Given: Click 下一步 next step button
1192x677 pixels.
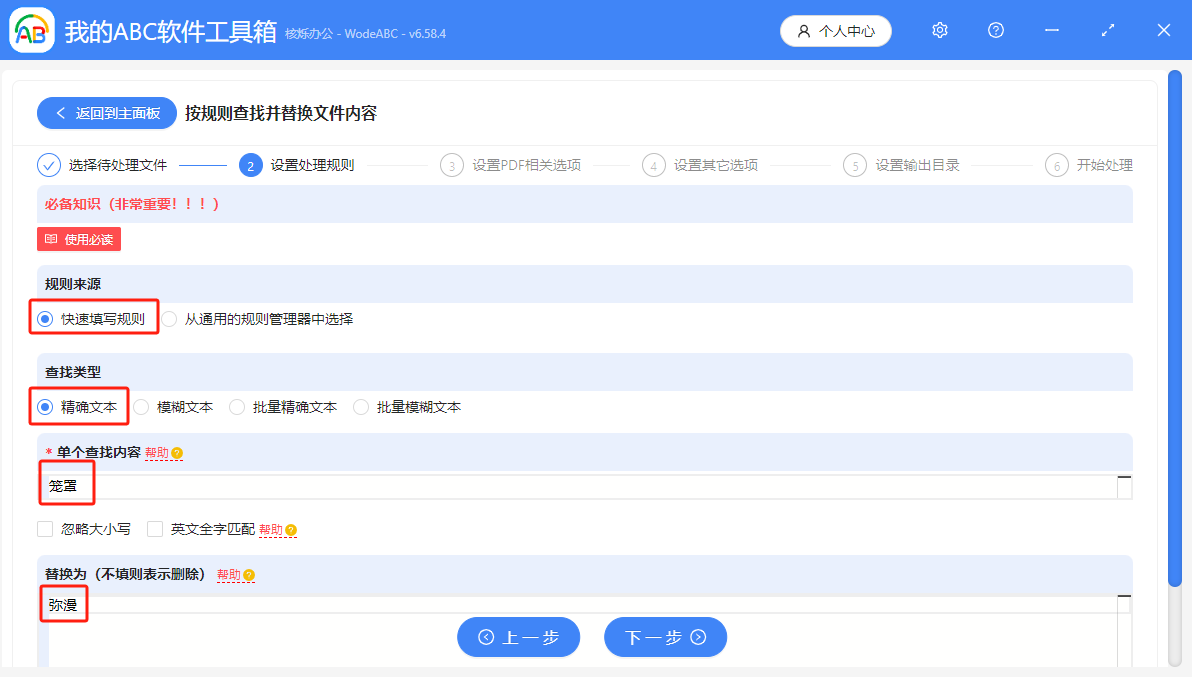Looking at the screenshot, I should (665, 637).
